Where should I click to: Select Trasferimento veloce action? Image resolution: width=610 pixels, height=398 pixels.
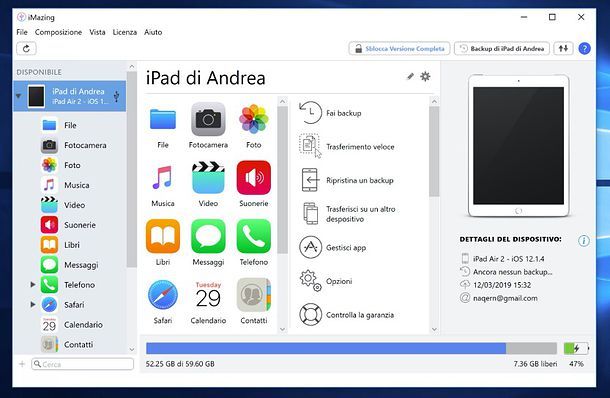[346, 146]
